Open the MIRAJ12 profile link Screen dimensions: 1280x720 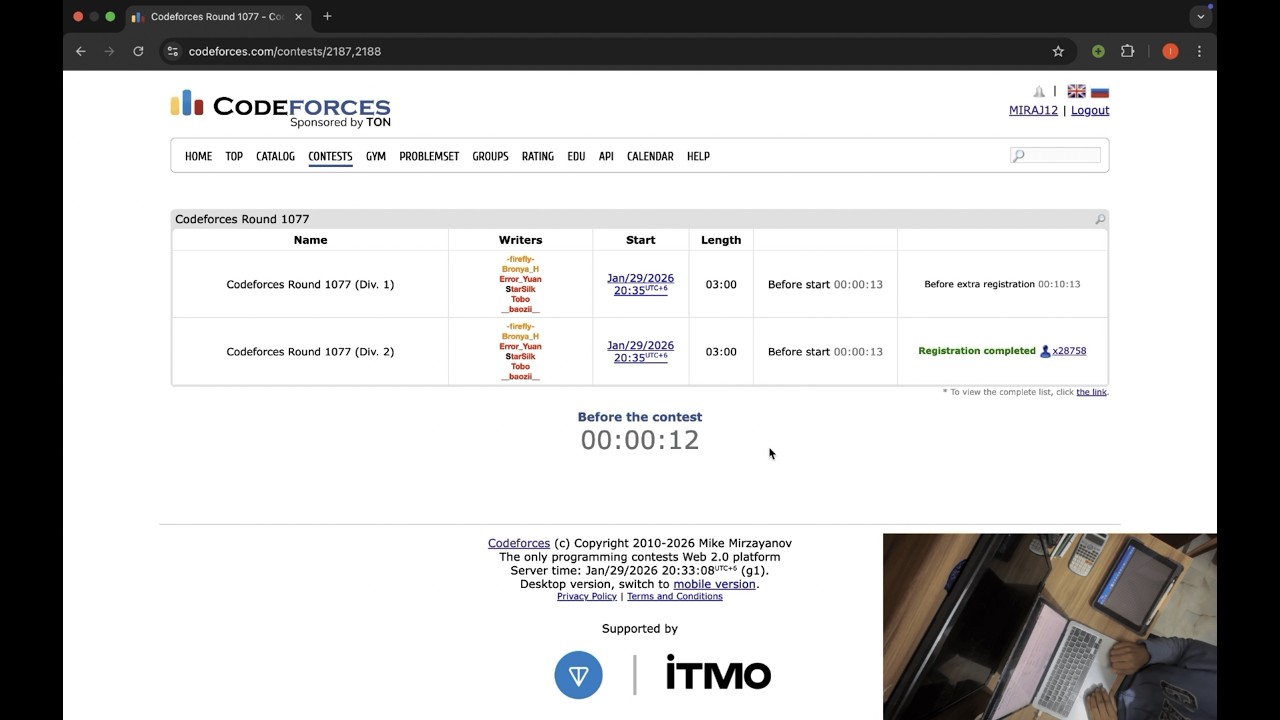[x=1033, y=110]
